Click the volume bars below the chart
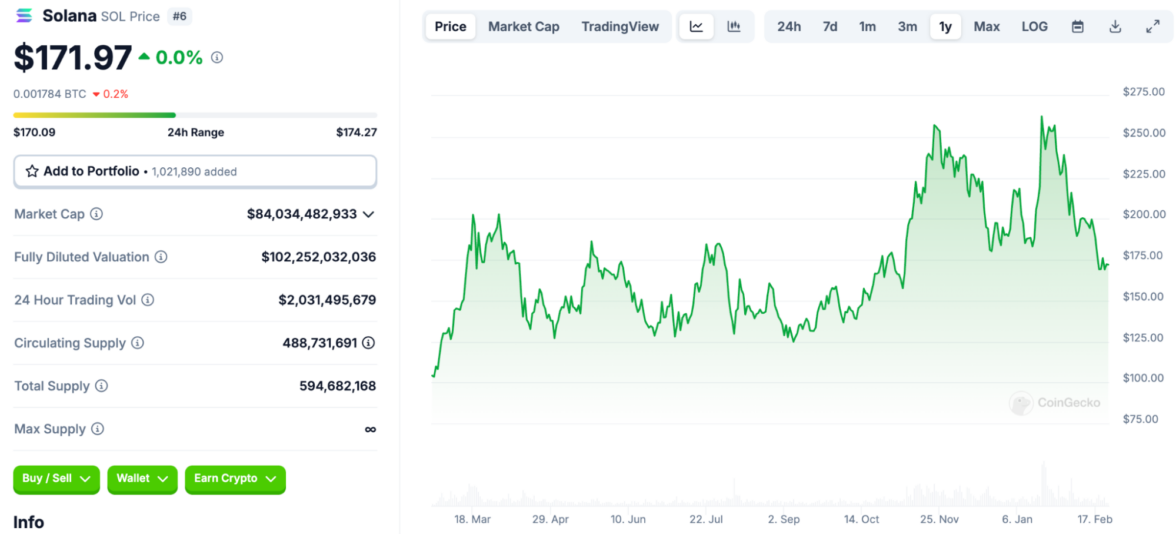 [770, 494]
